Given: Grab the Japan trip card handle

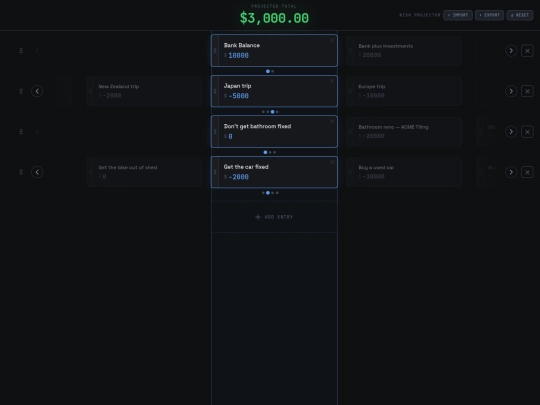Looking at the screenshot, I should [215, 91].
